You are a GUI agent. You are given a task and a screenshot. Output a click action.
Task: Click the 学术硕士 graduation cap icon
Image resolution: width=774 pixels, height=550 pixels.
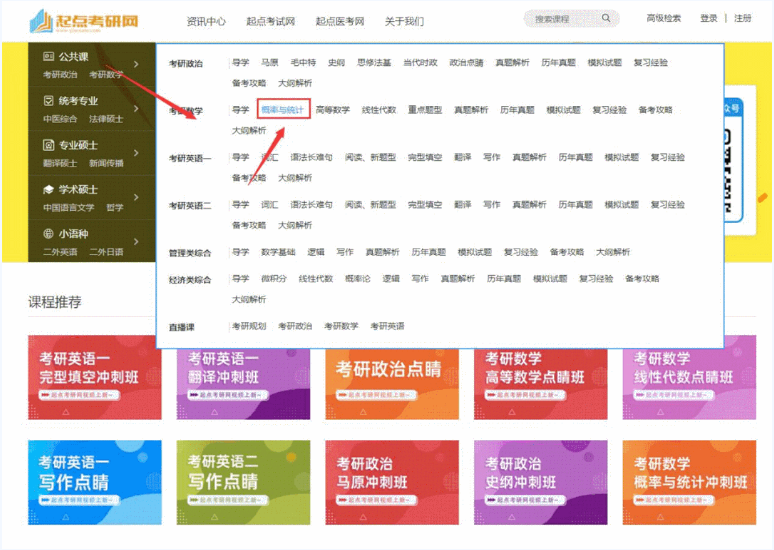(48, 190)
